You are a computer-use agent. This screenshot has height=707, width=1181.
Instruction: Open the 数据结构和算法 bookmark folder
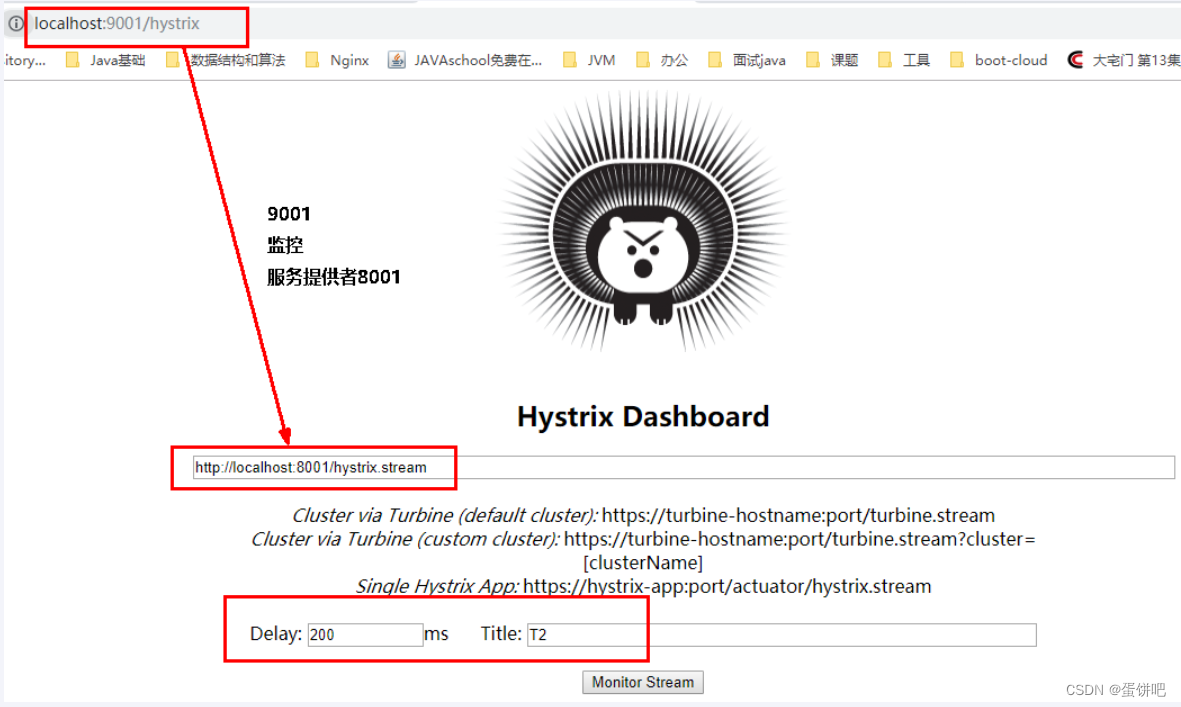226,60
